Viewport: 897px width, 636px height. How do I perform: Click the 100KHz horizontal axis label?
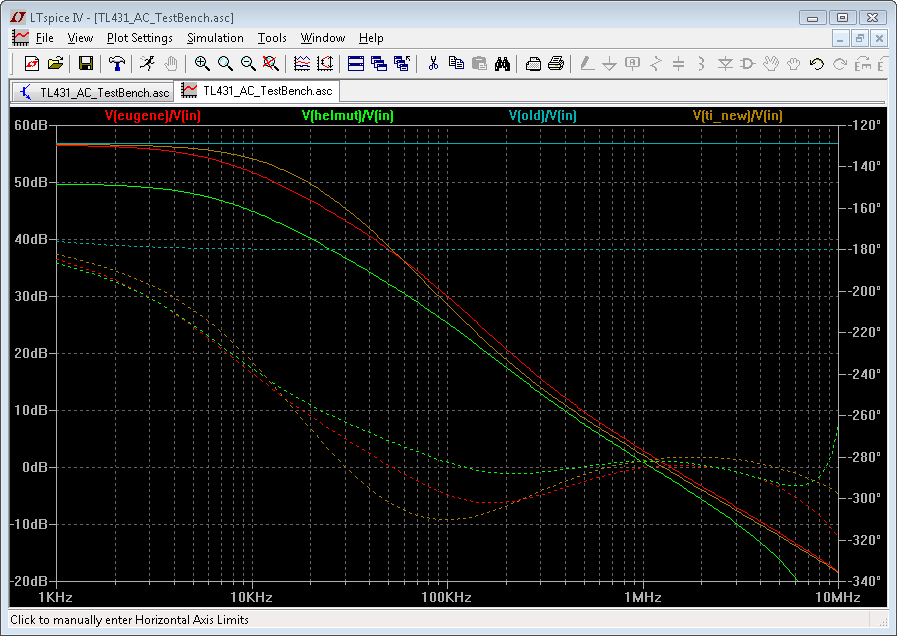(446, 597)
